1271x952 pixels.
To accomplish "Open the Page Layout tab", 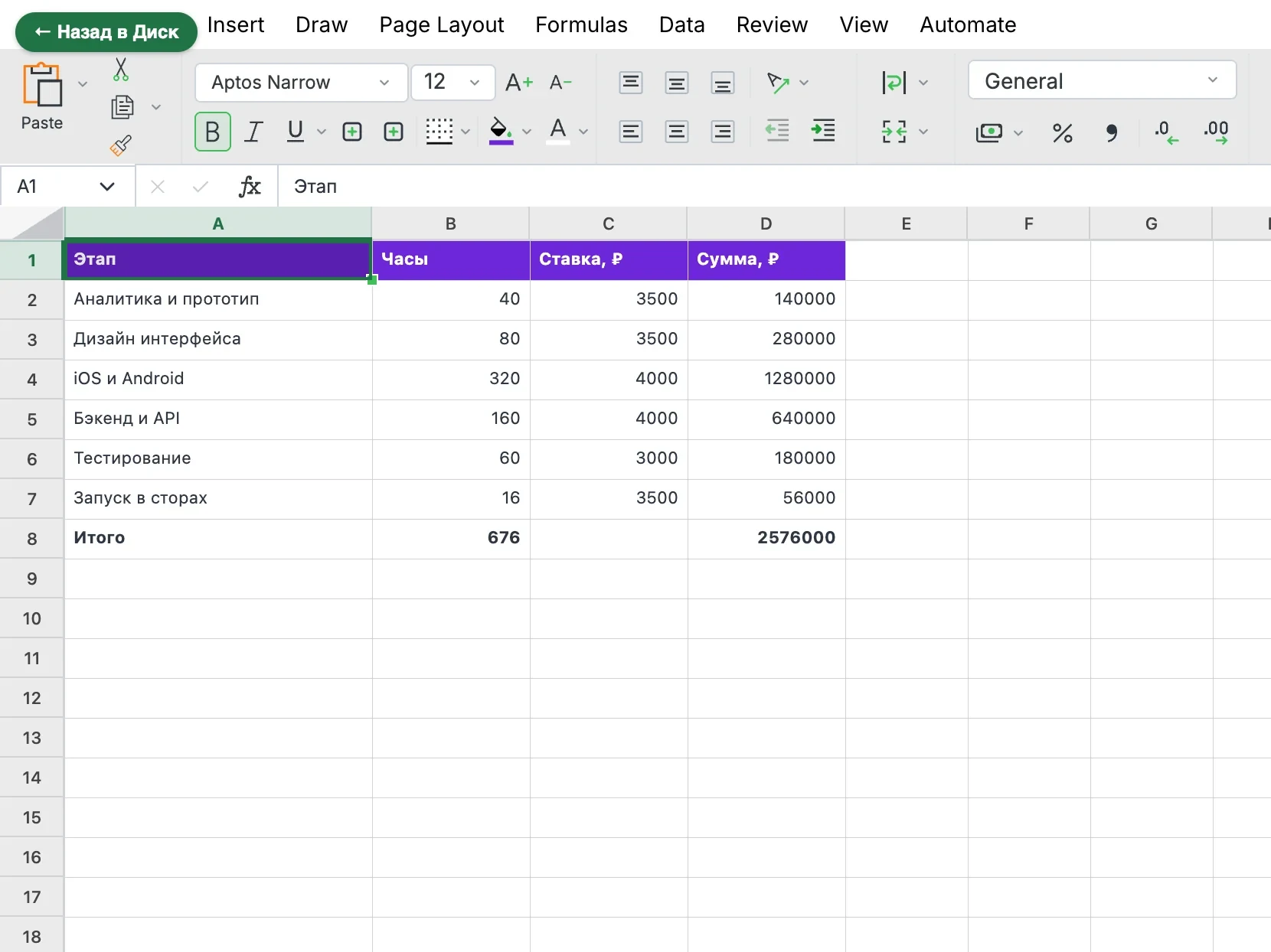I will [442, 24].
